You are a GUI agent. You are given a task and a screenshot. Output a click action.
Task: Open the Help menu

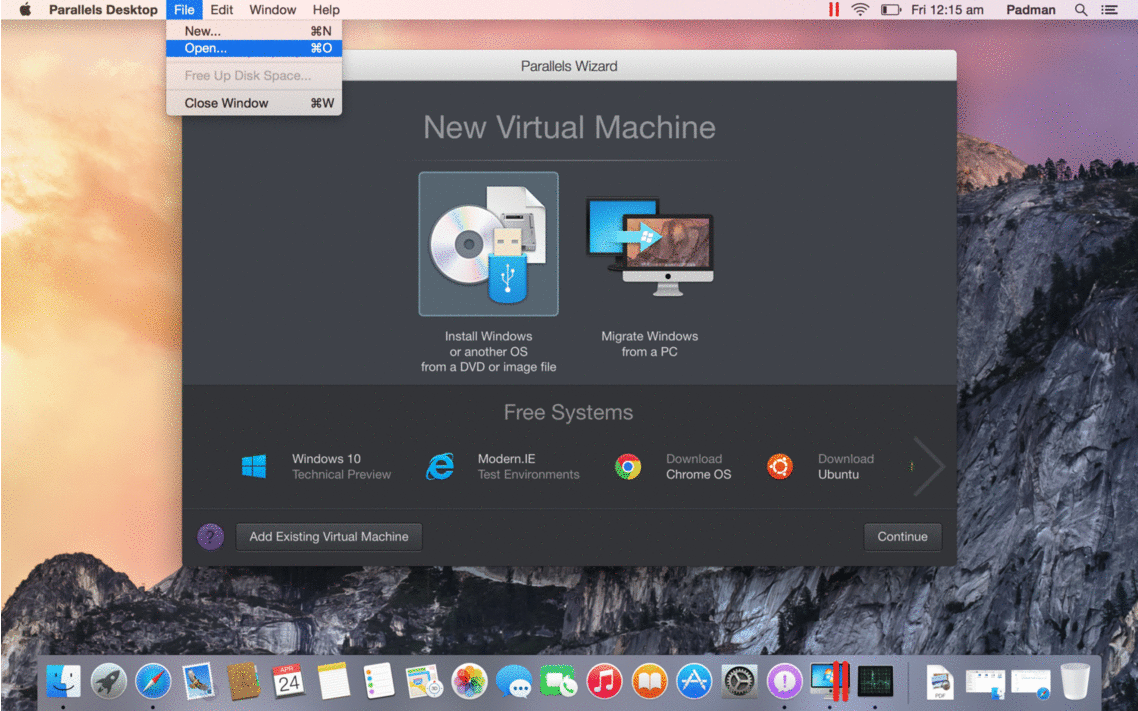[x=326, y=9]
